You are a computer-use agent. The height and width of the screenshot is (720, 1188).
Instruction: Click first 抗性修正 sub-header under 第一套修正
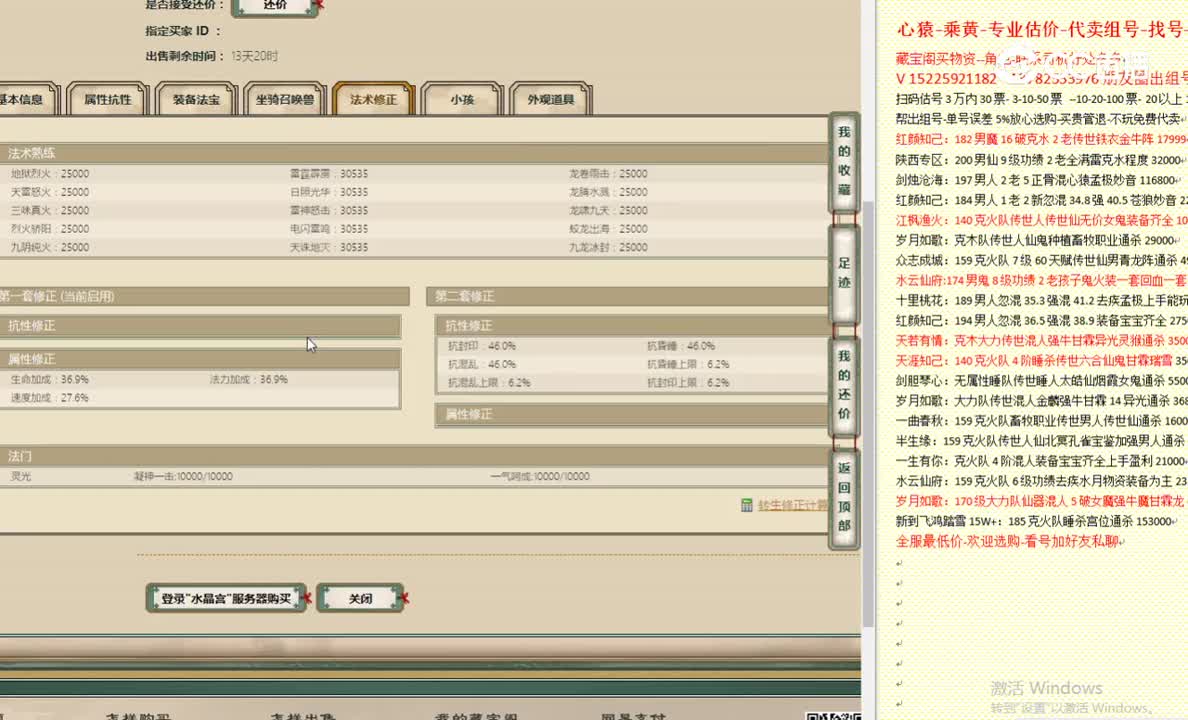200,326
